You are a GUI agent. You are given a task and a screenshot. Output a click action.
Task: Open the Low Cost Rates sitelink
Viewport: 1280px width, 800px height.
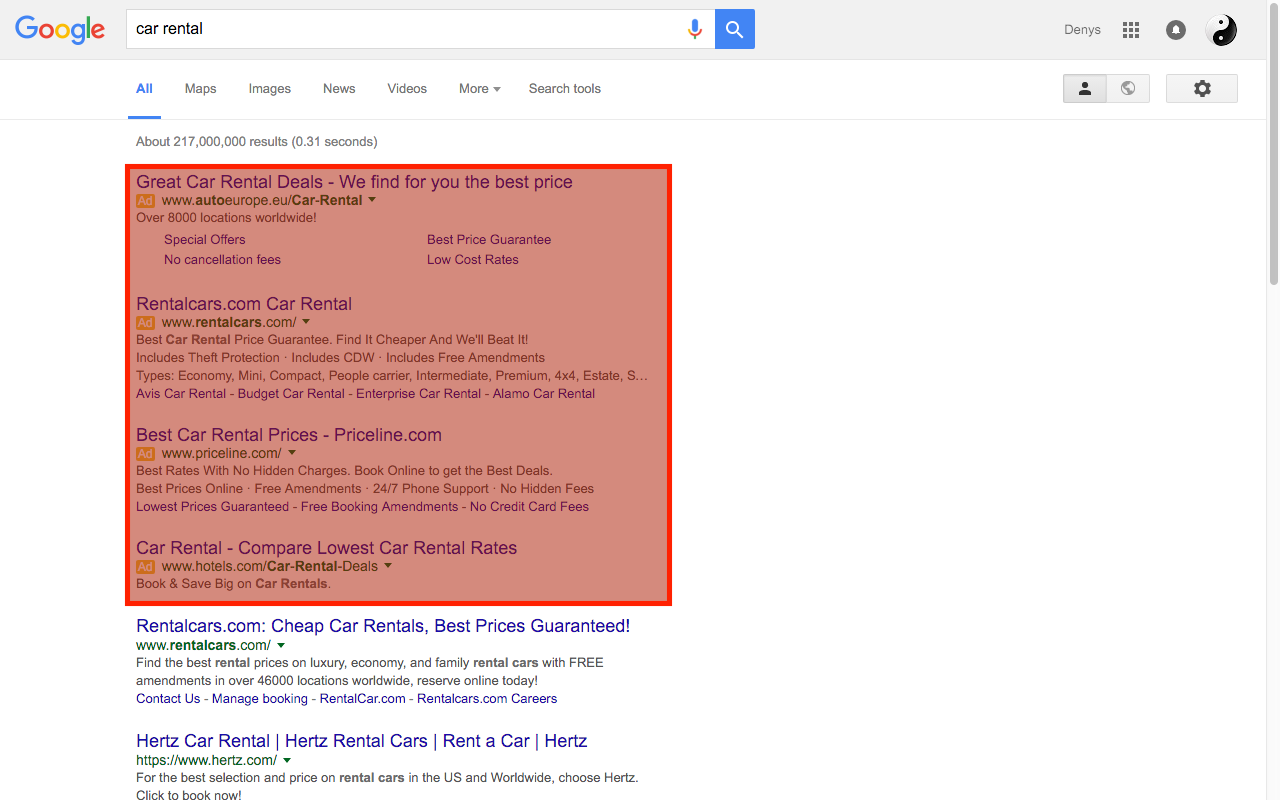473,260
